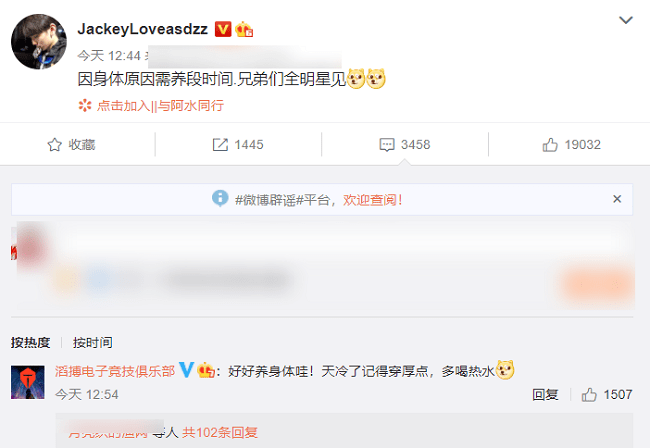650x448 pixels.
Task: Click the crown membership badge beside username
Action: (x=244, y=29)
